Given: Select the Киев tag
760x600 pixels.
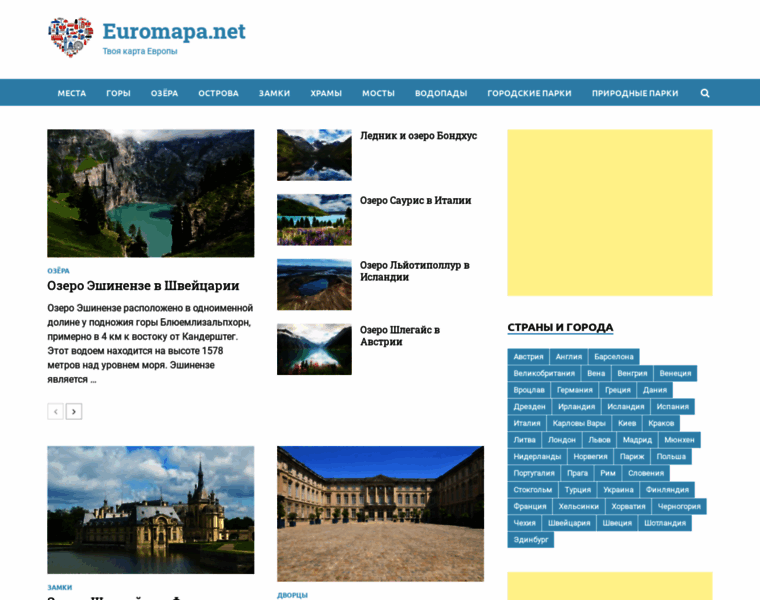Looking at the screenshot, I should click(627, 424).
